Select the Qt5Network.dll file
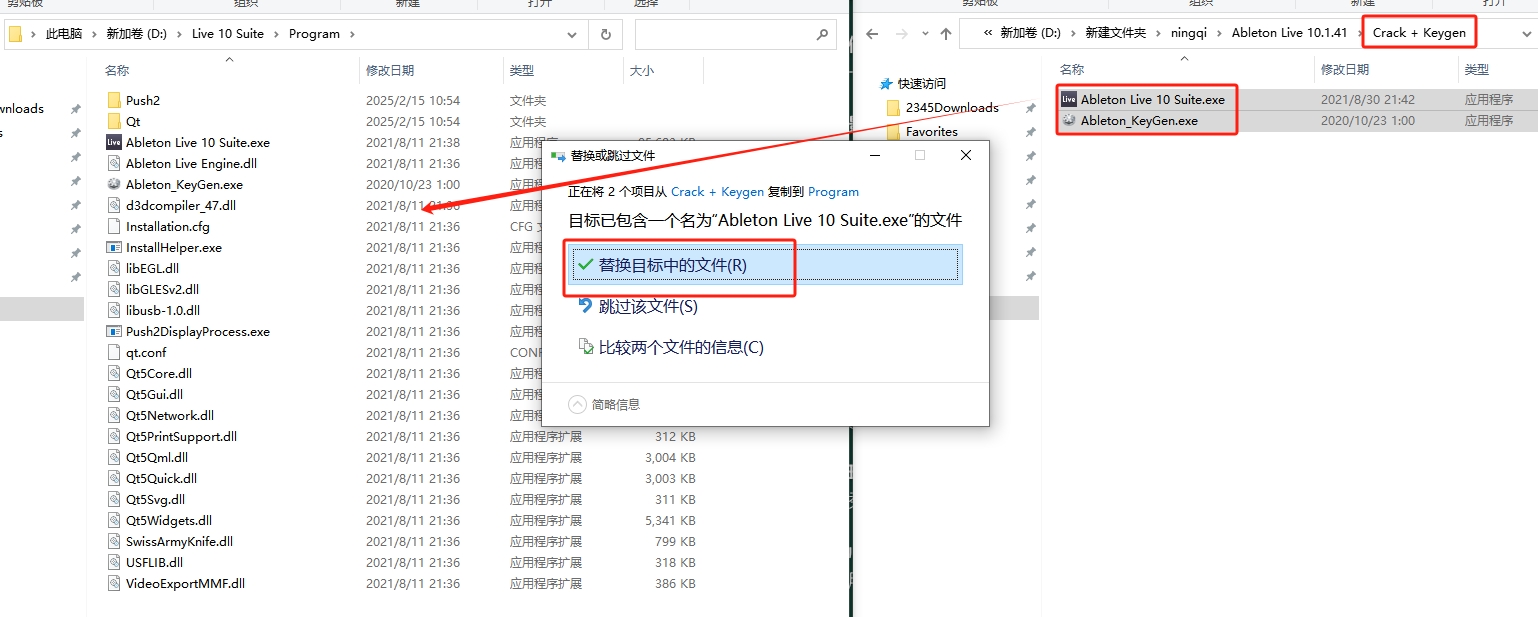Image resolution: width=1538 pixels, height=617 pixels. (170, 415)
